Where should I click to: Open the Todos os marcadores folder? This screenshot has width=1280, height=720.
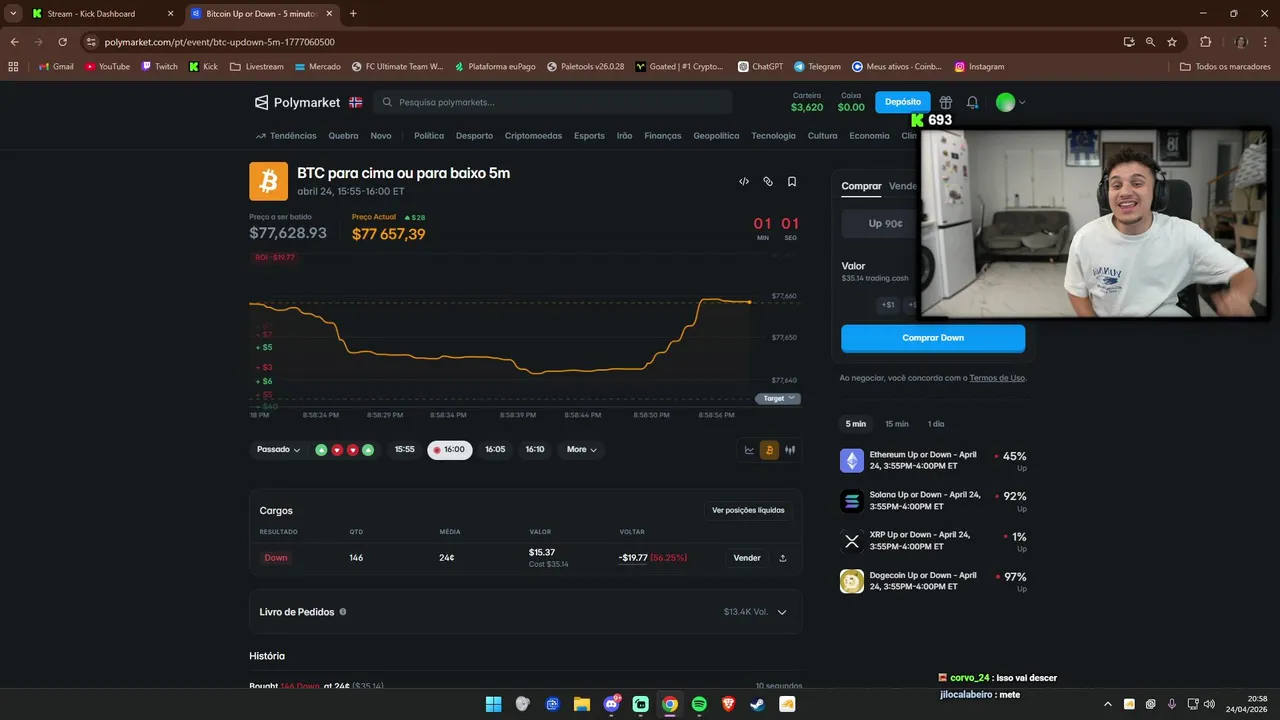[1225, 67]
